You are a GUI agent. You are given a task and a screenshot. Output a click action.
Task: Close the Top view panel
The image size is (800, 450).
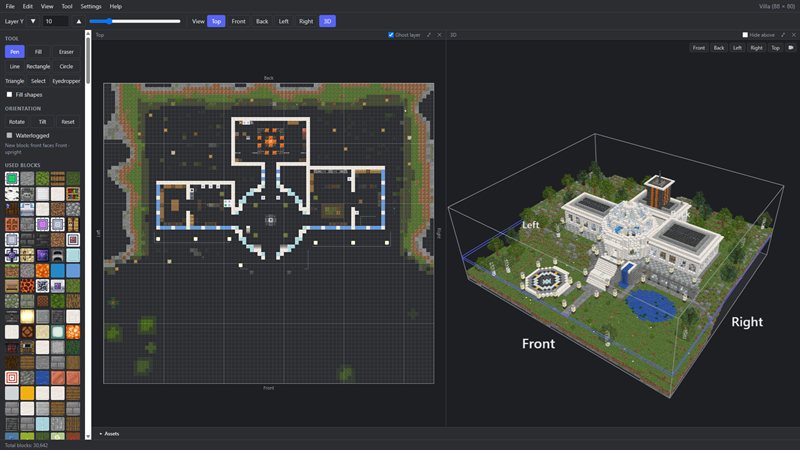pos(439,35)
